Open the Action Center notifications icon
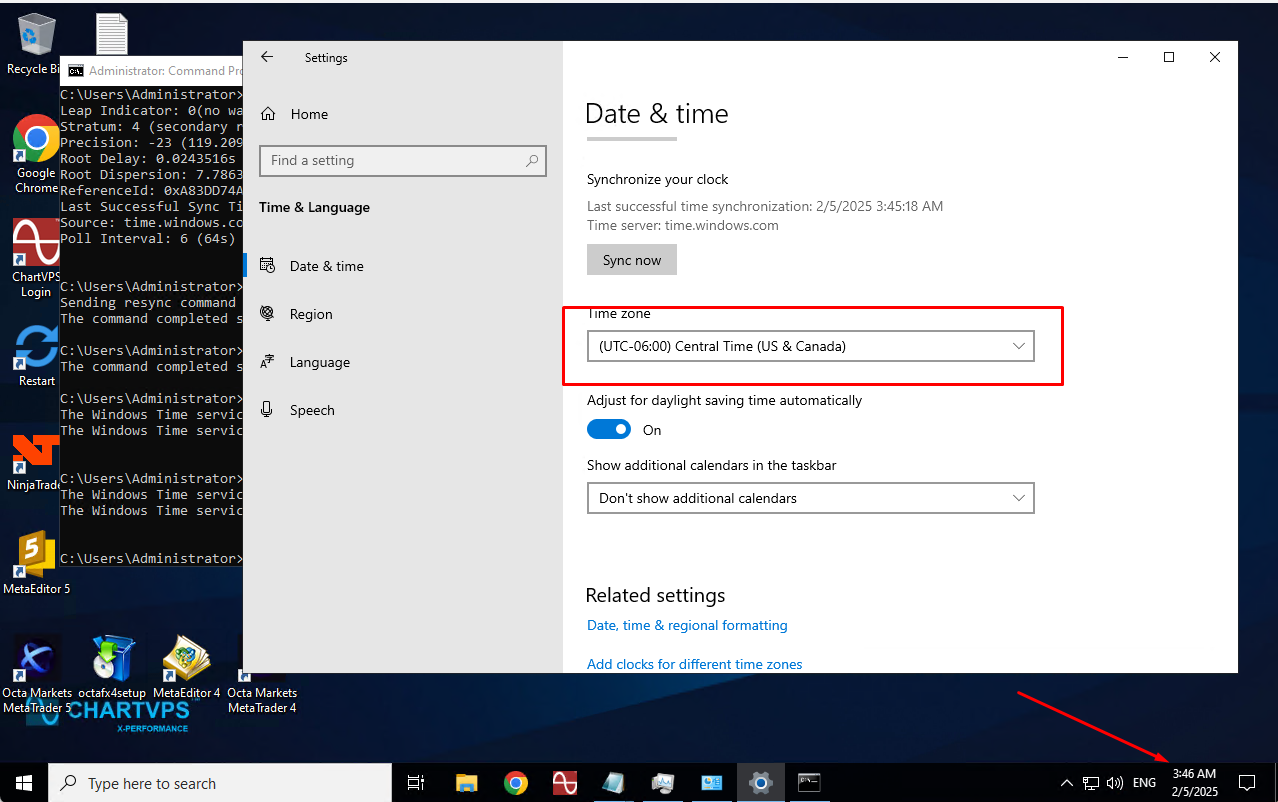Image resolution: width=1278 pixels, height=802 pixels. (1247, 783)
